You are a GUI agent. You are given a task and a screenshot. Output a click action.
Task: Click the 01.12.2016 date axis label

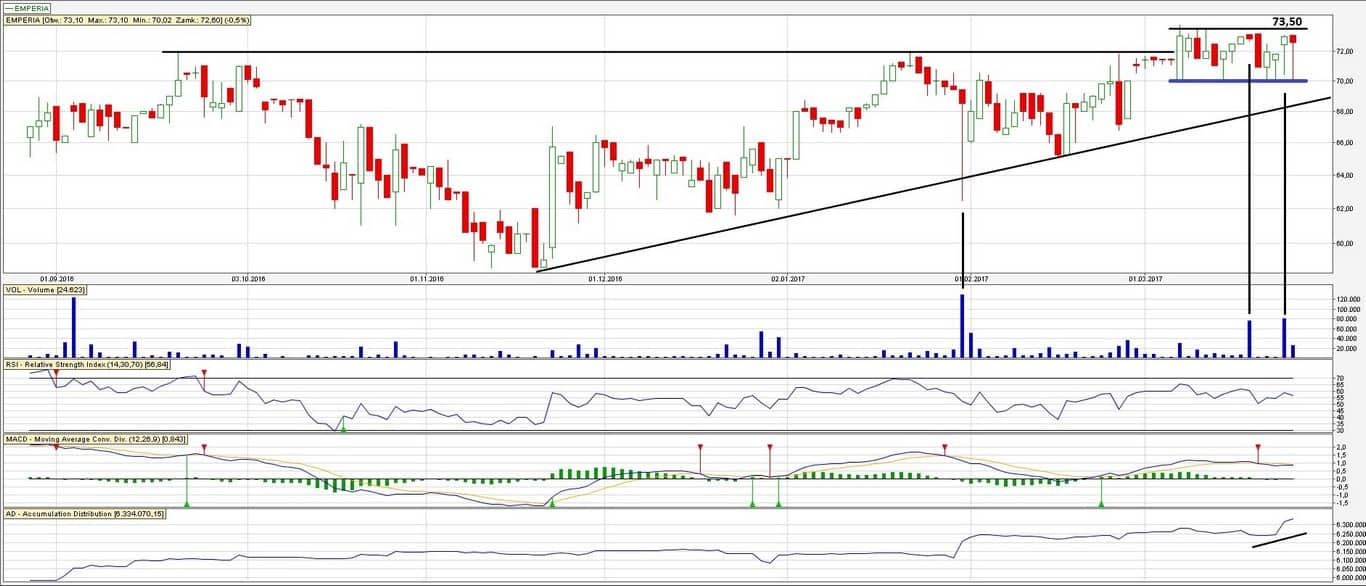click(606, 279)
